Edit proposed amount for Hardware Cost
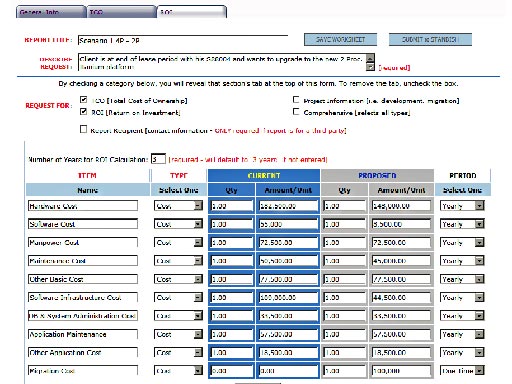Viewport: 512px width, 384px height. coord(401,206)
